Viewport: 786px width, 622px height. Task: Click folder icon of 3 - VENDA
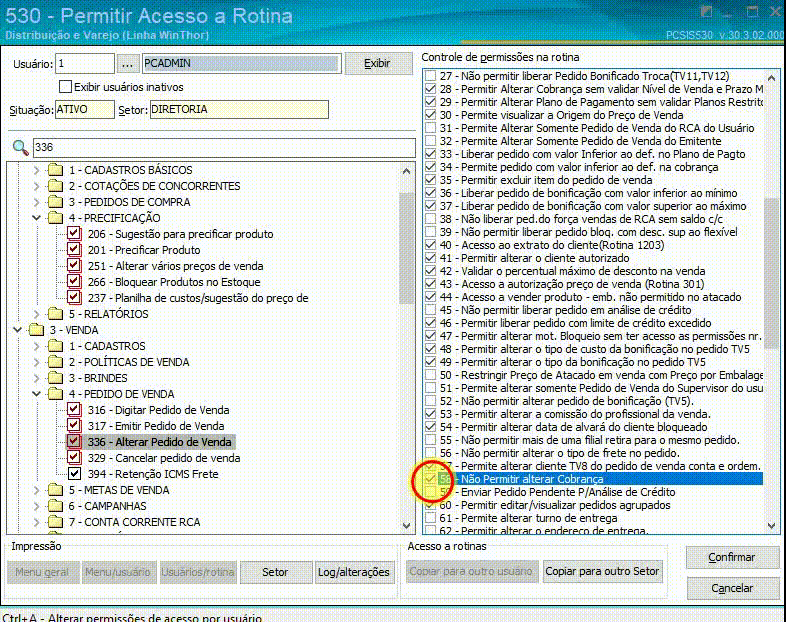point(37,330)
